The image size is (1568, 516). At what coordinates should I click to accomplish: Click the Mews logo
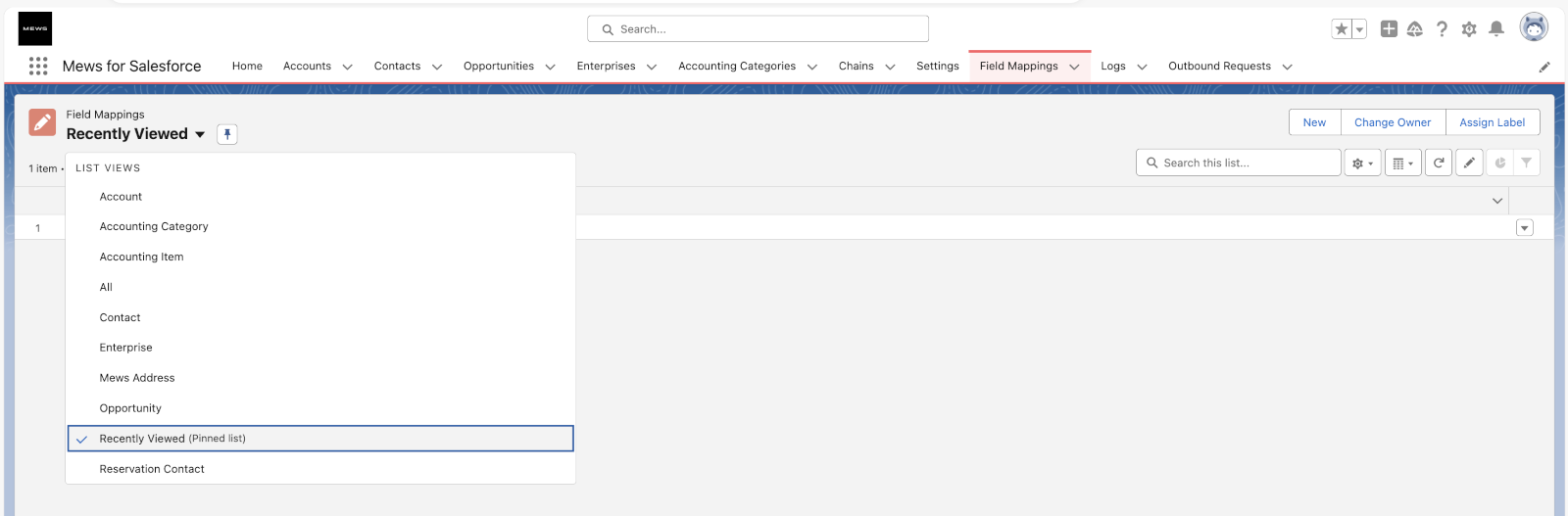[35, 28]
